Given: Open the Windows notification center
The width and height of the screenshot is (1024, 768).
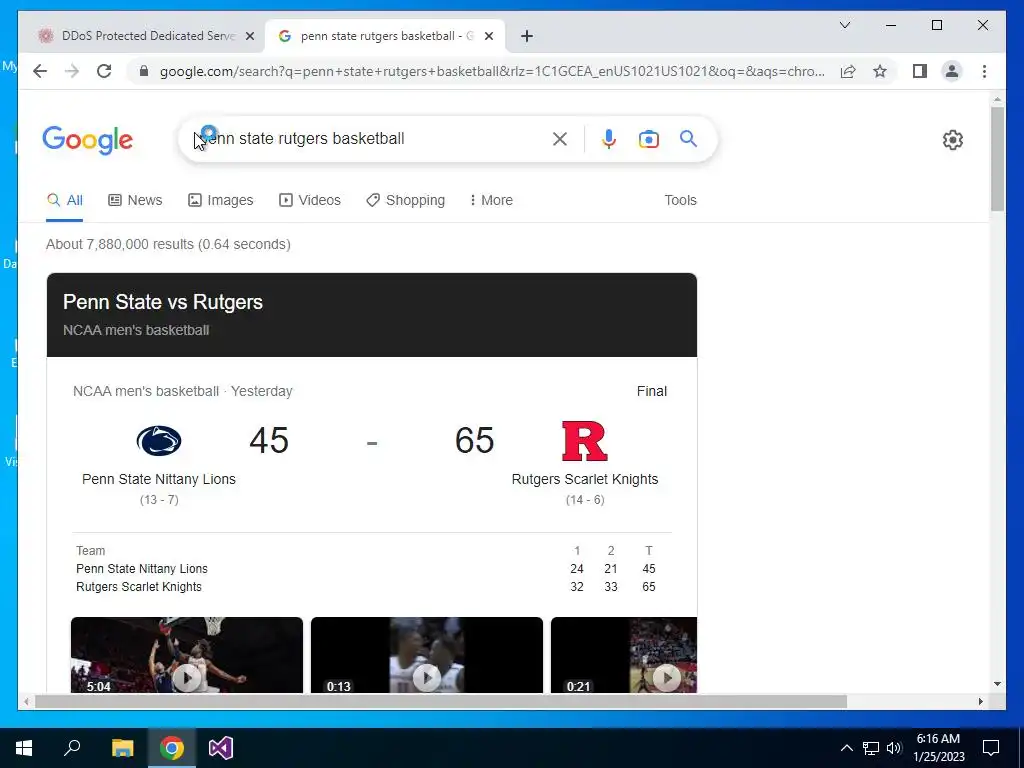Looking at the screenshot, I should pos(991,748).
